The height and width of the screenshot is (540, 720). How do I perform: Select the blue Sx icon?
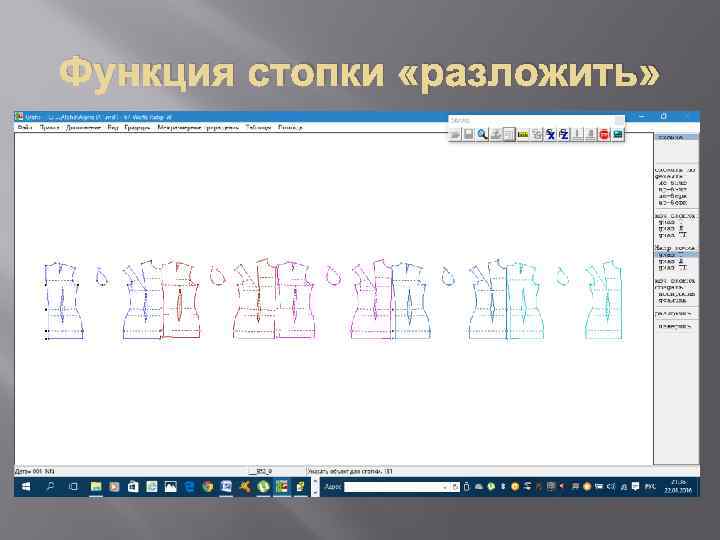click(550, 134)
